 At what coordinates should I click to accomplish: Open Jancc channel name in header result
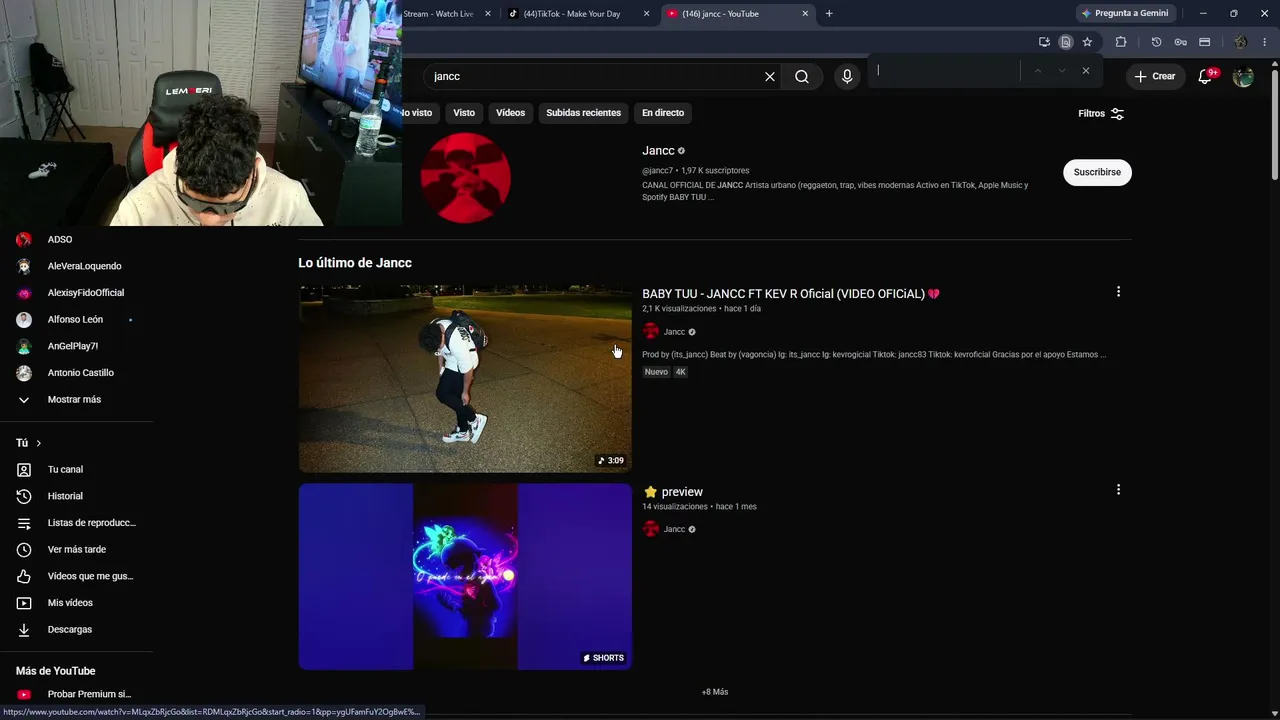tap(658, 151)
